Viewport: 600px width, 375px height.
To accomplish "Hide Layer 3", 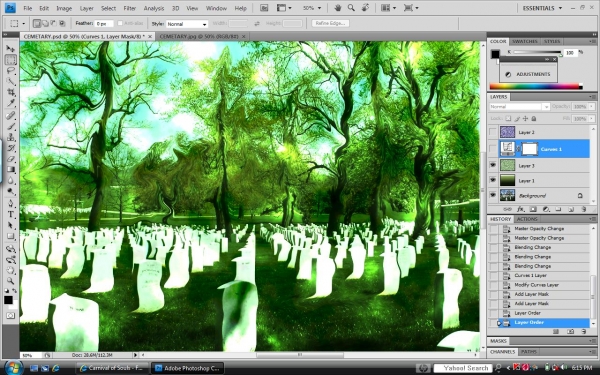I will point(493,165).
